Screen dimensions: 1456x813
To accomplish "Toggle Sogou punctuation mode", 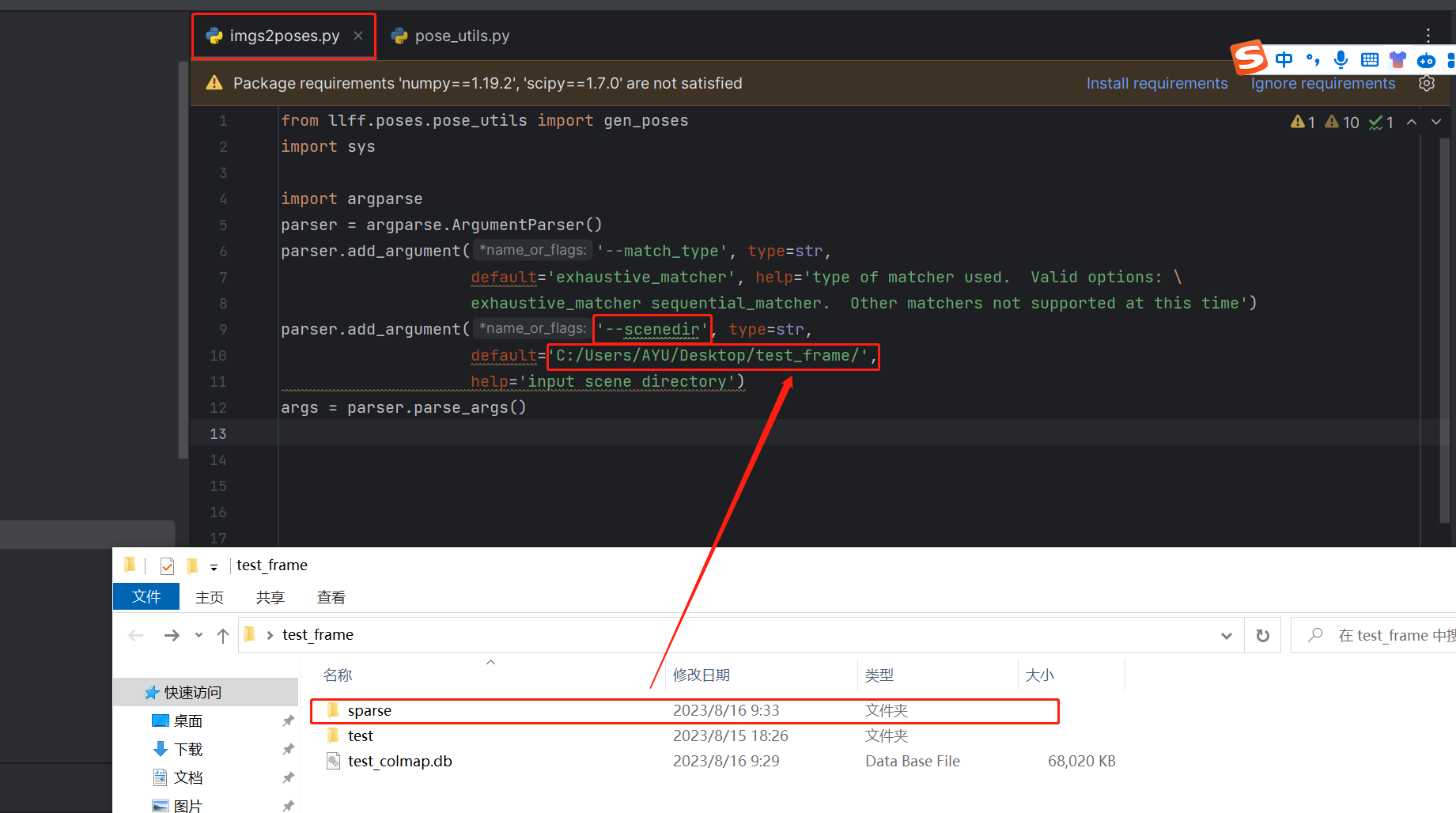I will tap(1313, 59).
